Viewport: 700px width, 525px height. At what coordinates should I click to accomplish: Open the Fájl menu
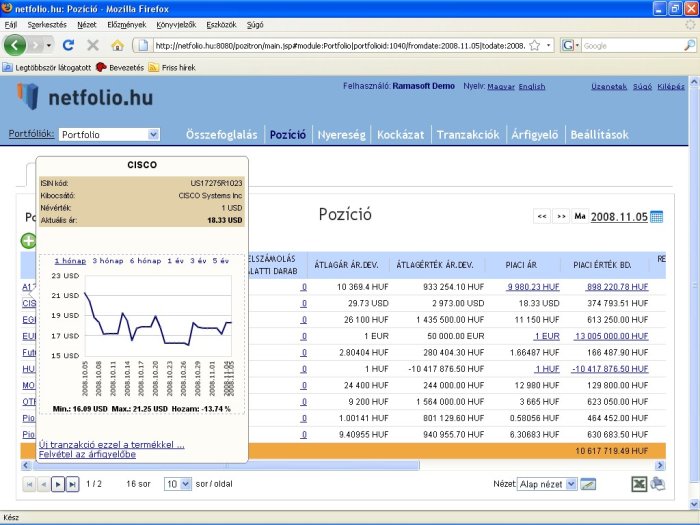point(11,25)
